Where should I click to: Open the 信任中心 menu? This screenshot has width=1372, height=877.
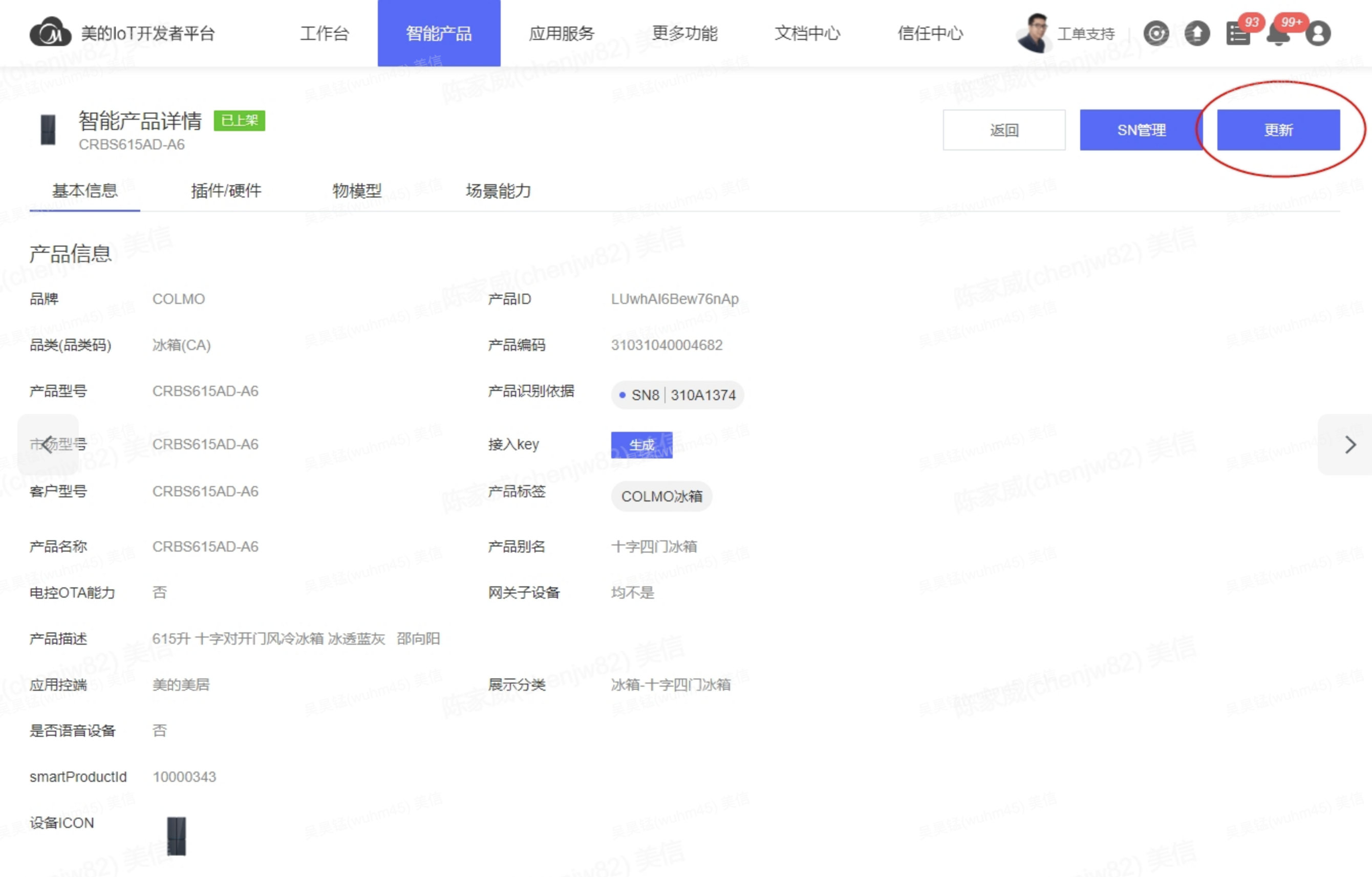click(930, 33)
